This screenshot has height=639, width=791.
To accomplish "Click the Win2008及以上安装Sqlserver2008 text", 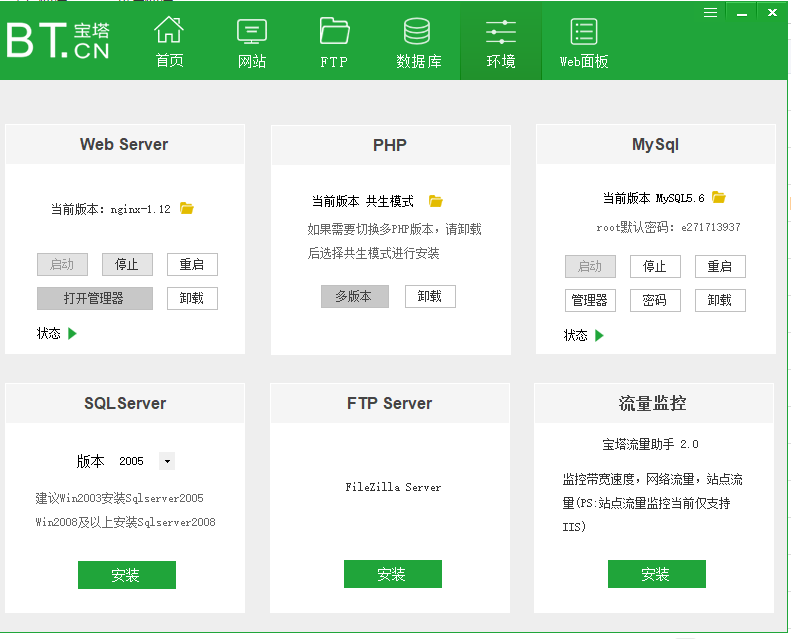I will (x=126, y=522).
